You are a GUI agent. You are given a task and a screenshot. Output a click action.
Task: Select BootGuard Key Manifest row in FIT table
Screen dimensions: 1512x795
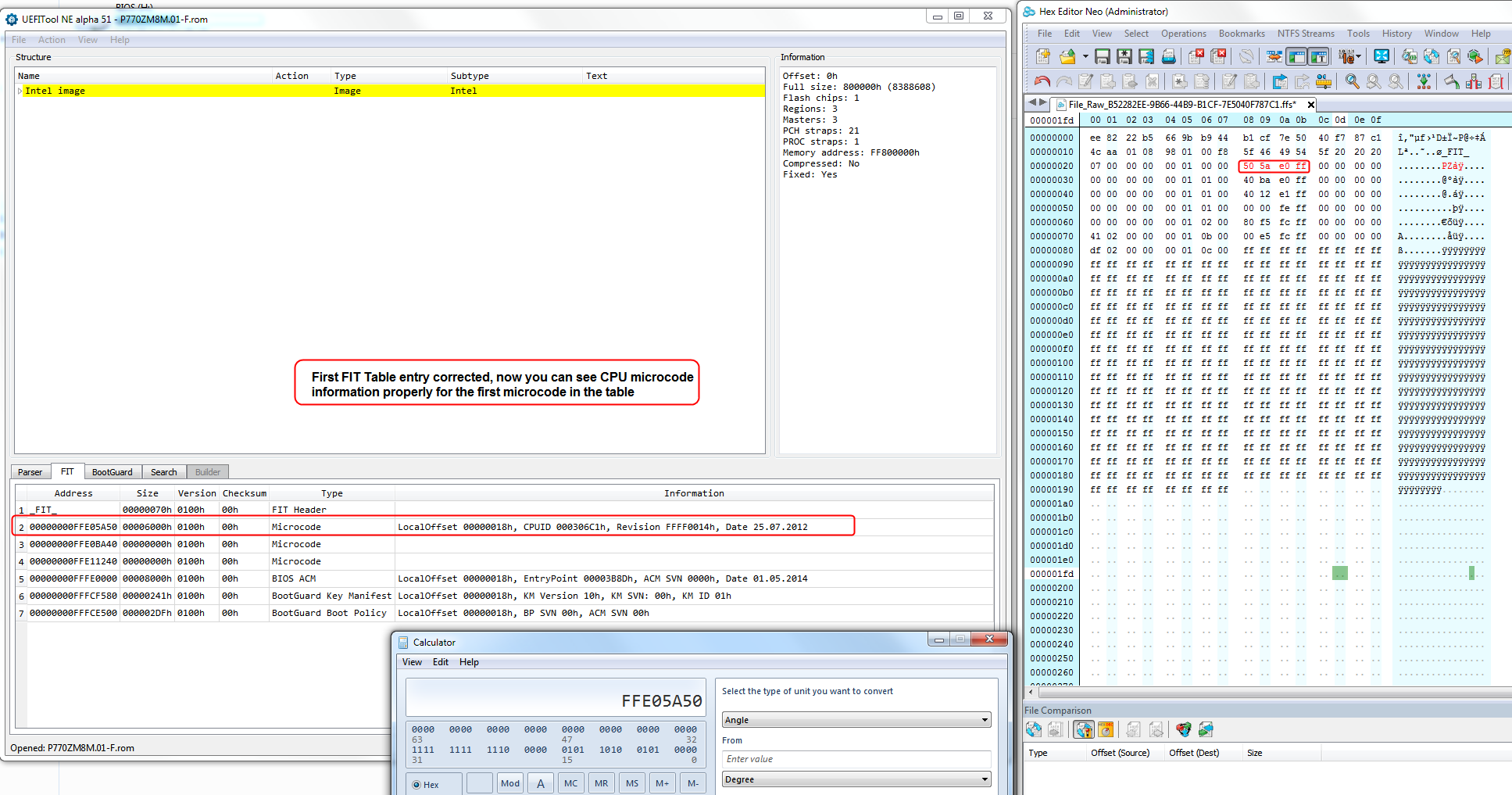click(504, 596)
